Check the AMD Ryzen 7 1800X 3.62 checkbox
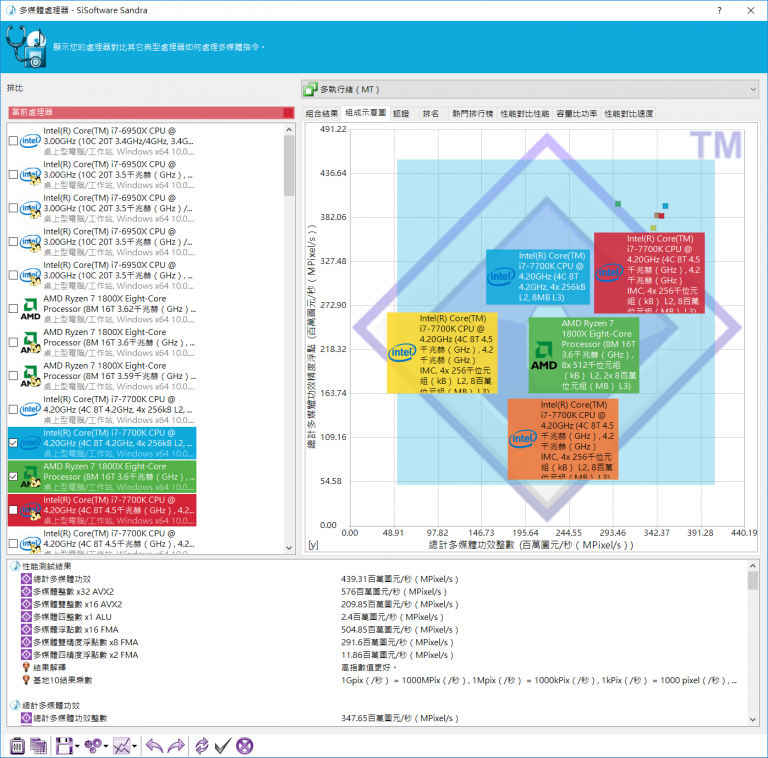This screenshot has height=758, width=768. point(13,308)
